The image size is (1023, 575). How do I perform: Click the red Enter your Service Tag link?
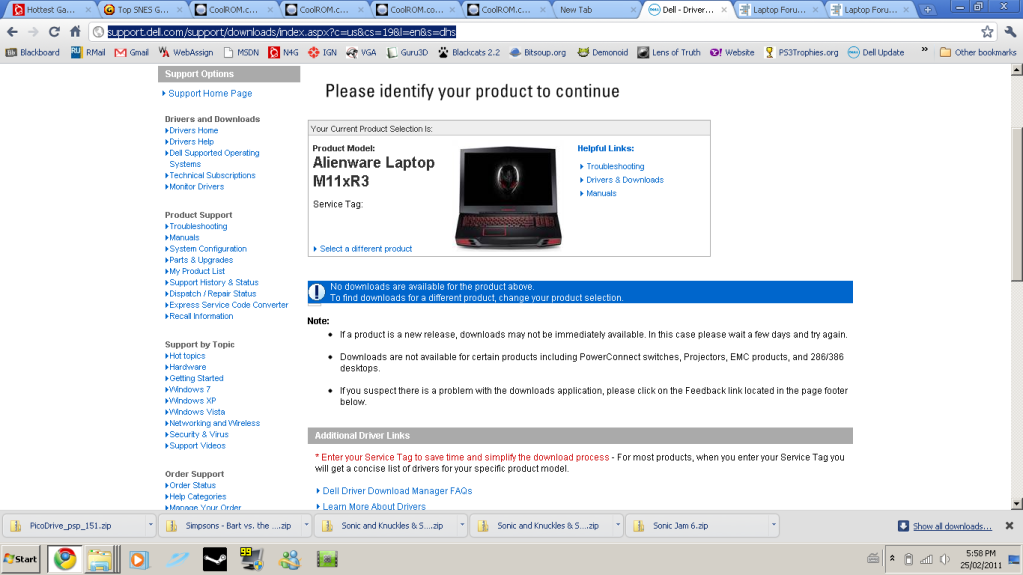pyautogui.click(x=465, y=458)
